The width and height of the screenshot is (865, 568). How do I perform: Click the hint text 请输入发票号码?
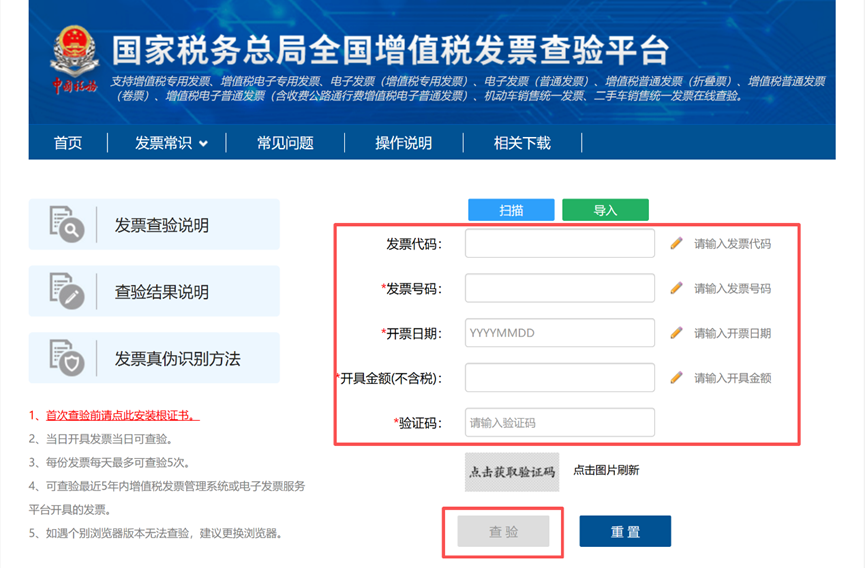[x=732, y=288]
